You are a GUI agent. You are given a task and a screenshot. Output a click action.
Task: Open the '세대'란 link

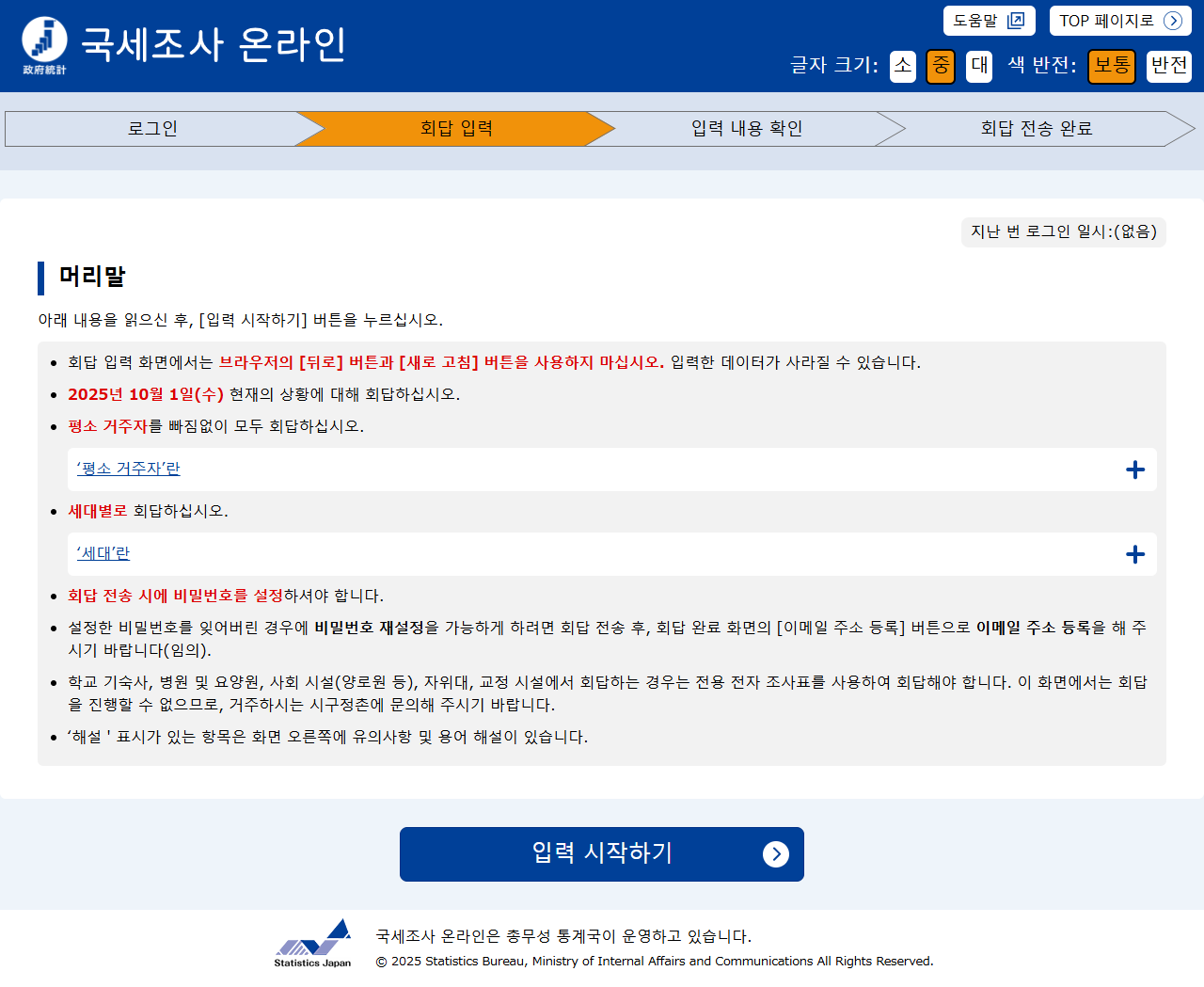(x=103, y=553)
